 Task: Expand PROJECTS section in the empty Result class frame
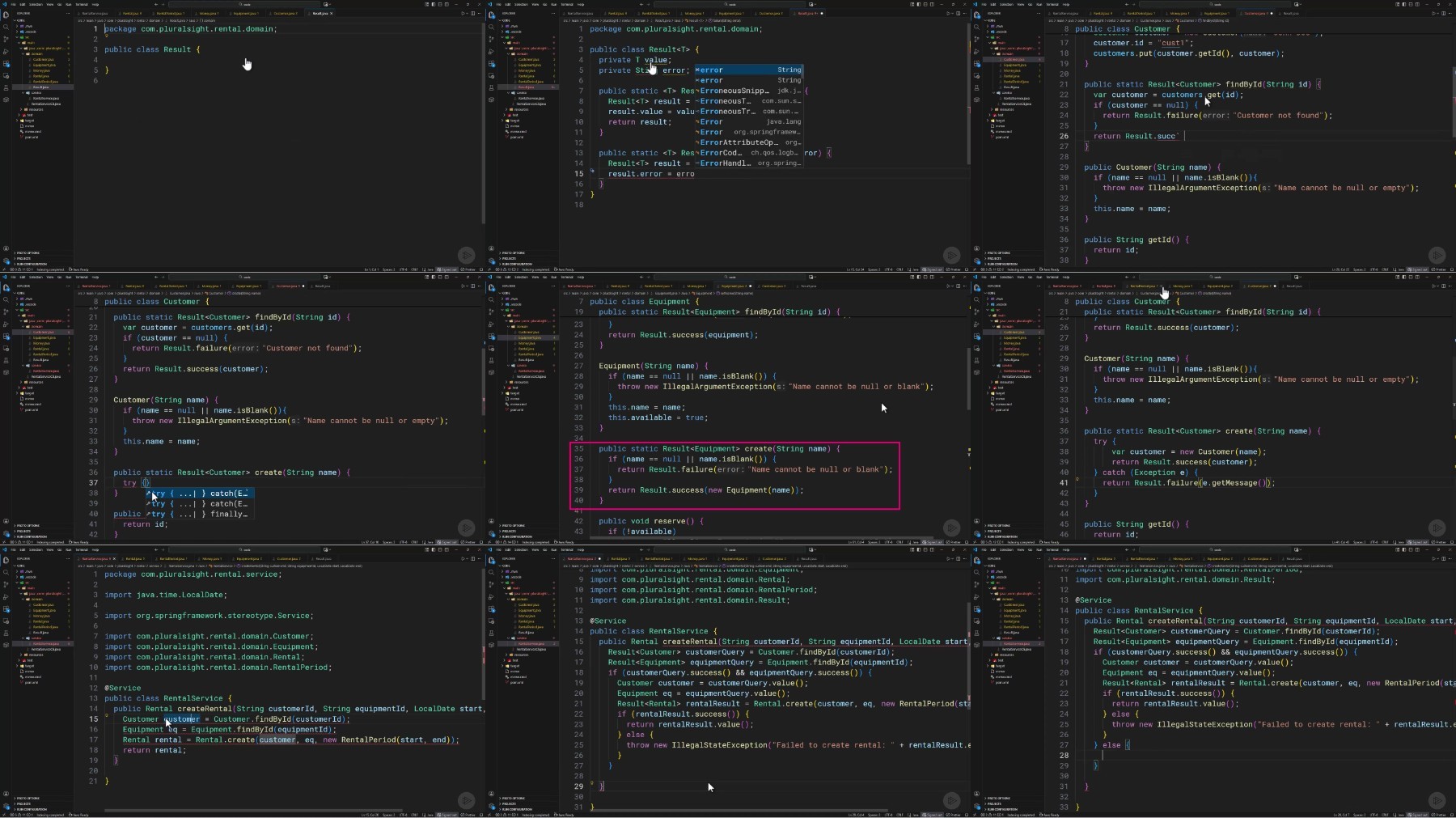(23, 258)
